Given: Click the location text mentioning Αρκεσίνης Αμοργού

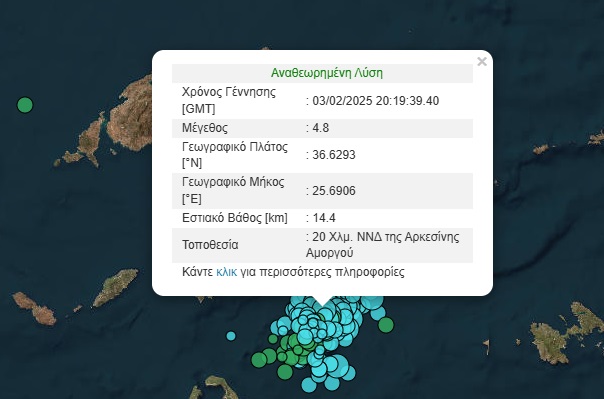Looking at the screenshot, I should pyautogui.click(x=383, y=245).
